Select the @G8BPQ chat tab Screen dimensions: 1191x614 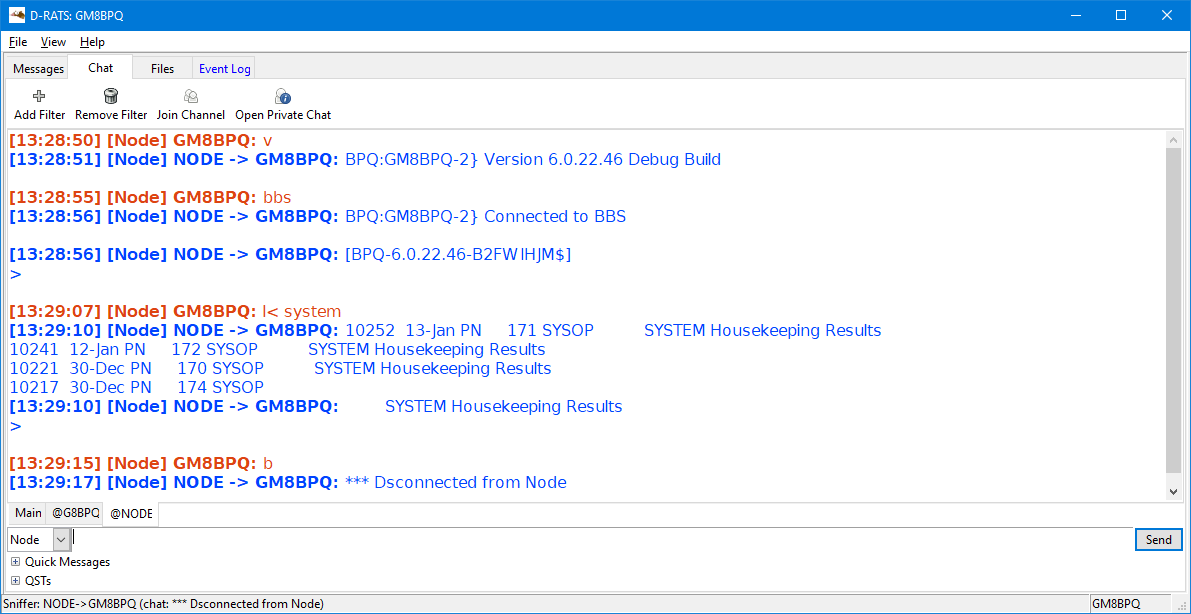coord(76,513)
